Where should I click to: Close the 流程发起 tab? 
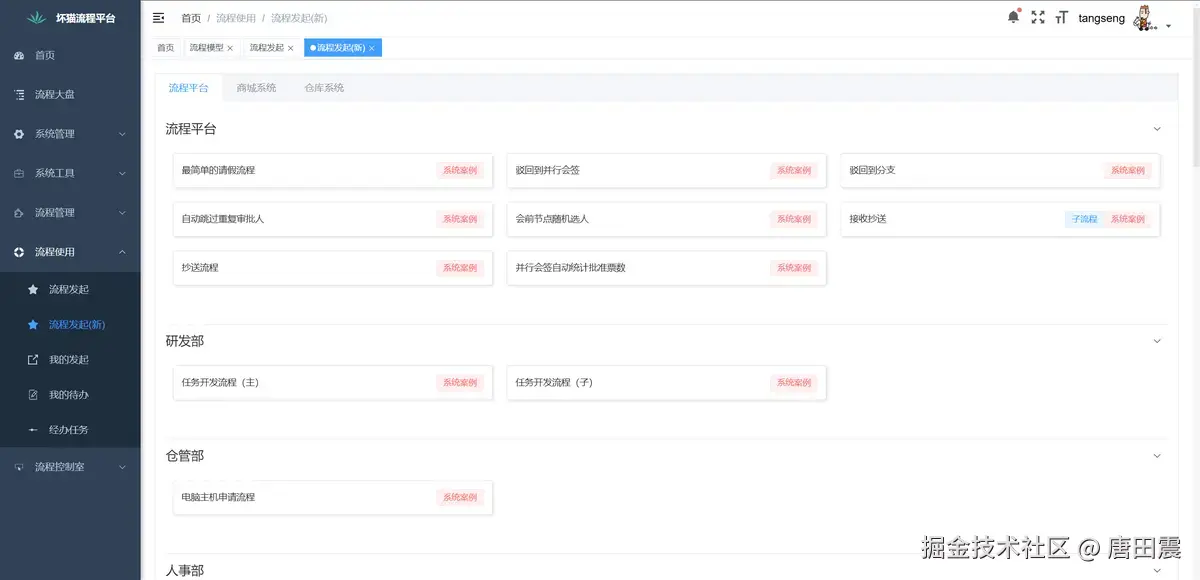pos(291,48)
